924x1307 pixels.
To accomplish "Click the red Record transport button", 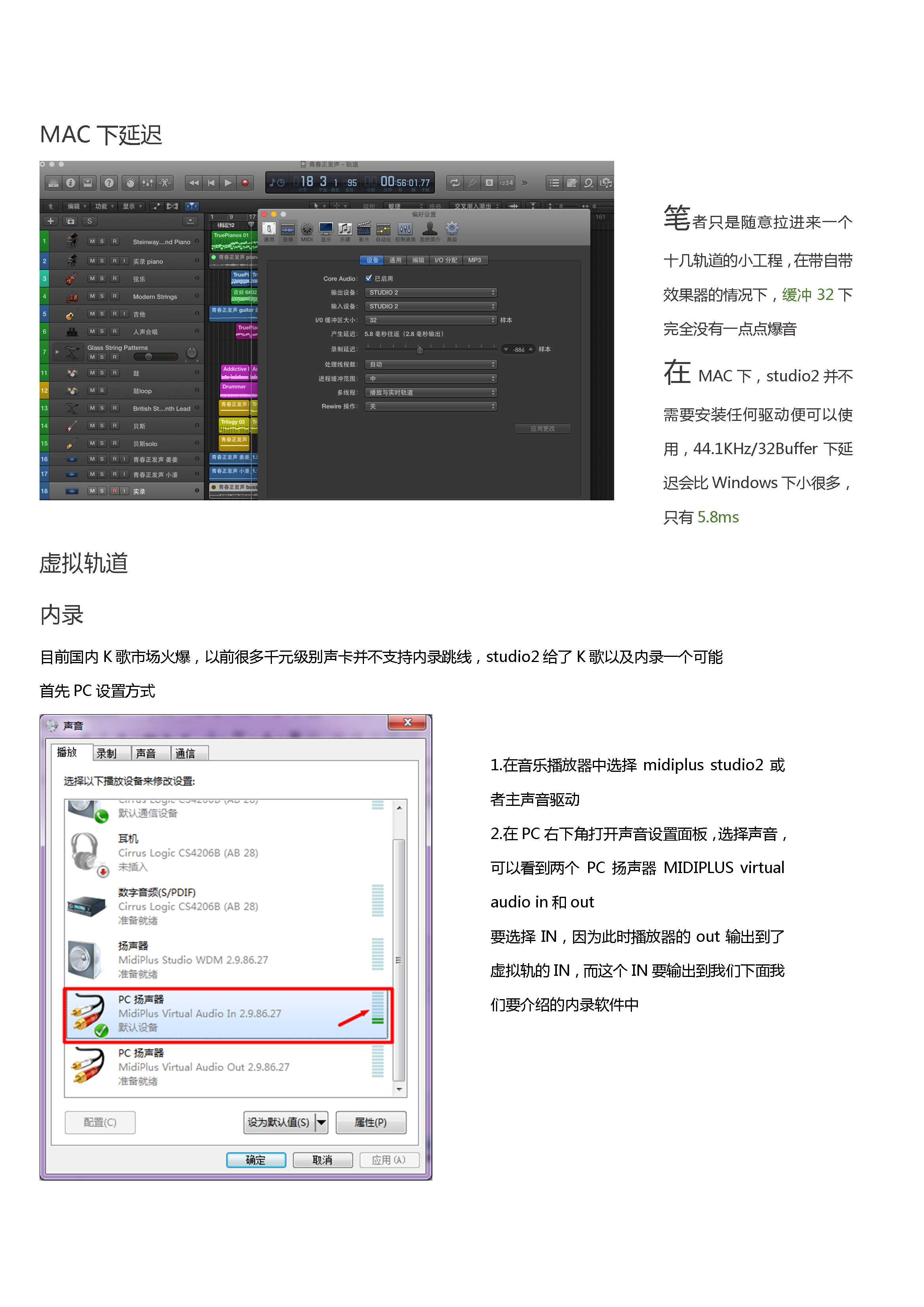I will tap(245, 183).
